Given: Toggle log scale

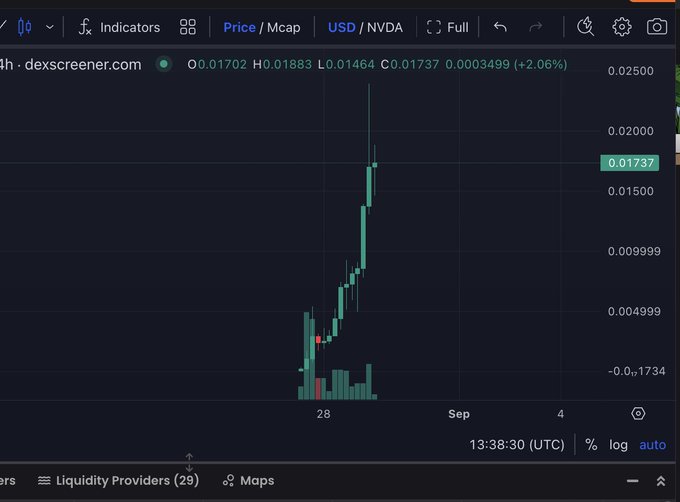Looking at the screenshot, I should (618, 445).
